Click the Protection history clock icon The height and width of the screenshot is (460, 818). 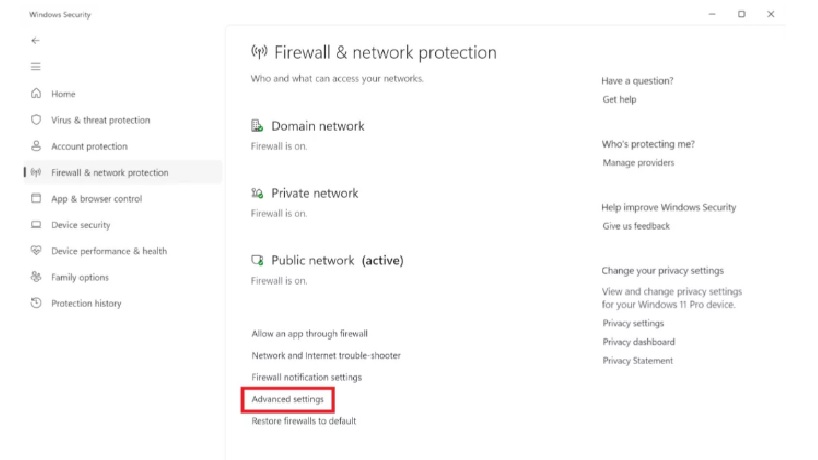(36, 303)
